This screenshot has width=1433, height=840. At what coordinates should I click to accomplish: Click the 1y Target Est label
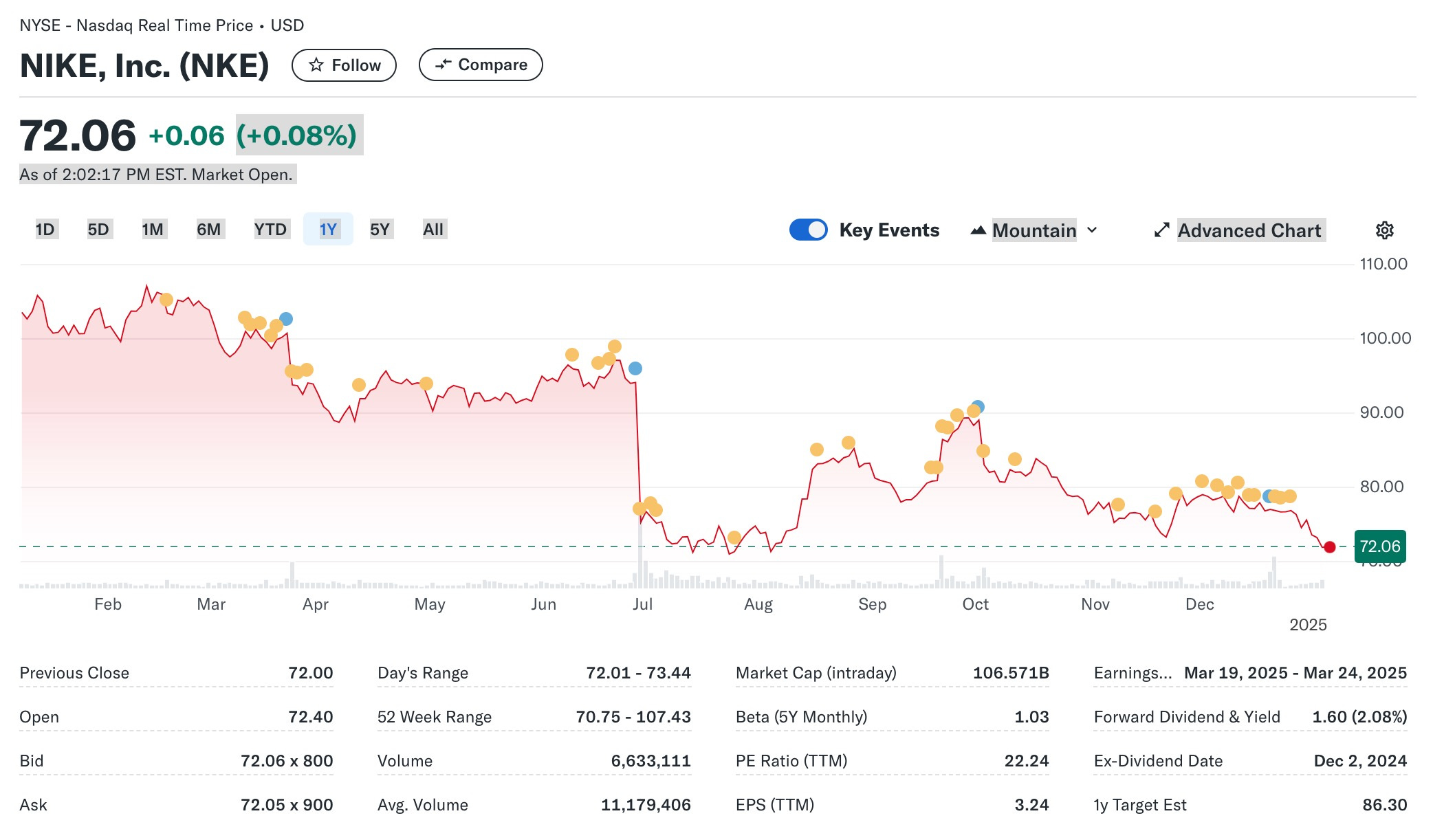pyautogui.click(x=1140, y=805)
